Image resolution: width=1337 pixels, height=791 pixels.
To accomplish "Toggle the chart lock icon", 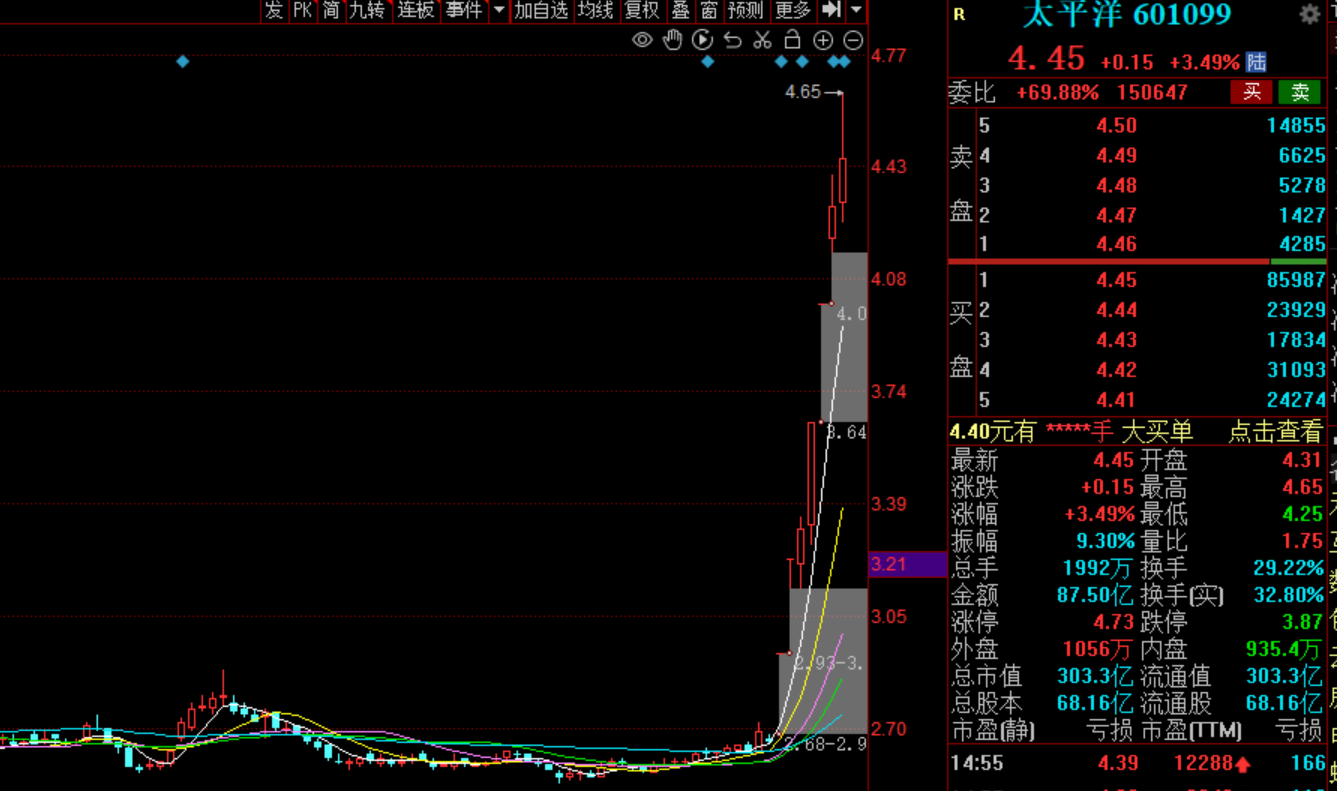I will tap(792, 40).
